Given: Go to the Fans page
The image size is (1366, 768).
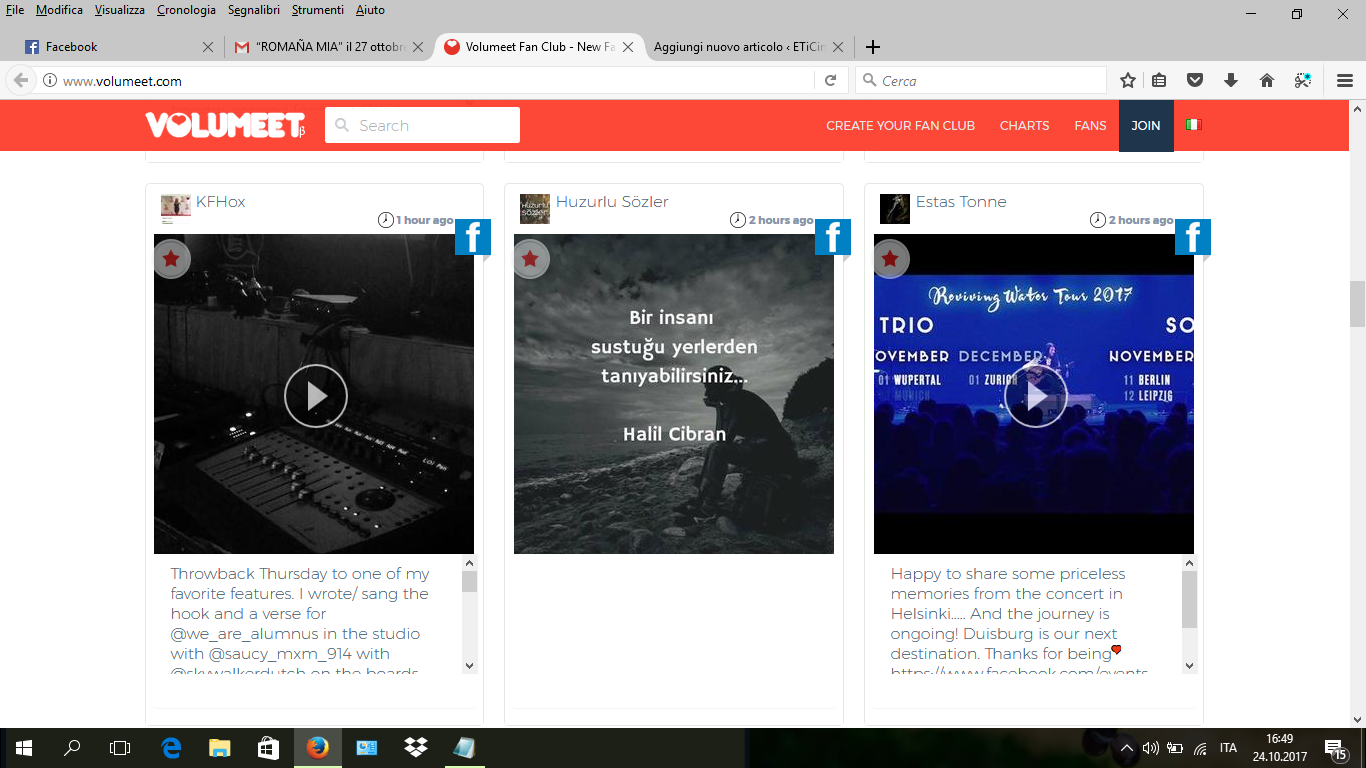Looking at the screenshot, I should coord(1090,126).
